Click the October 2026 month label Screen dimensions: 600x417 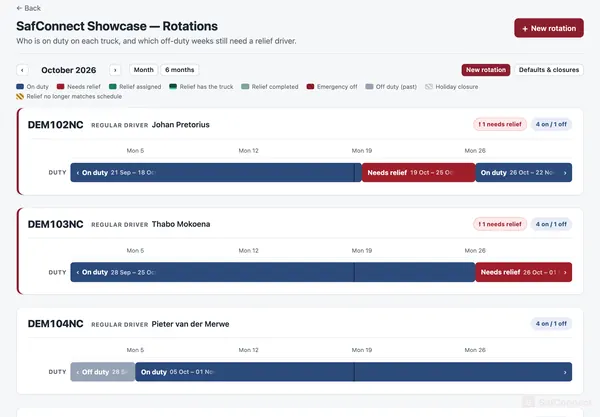[x=68, y=70]
